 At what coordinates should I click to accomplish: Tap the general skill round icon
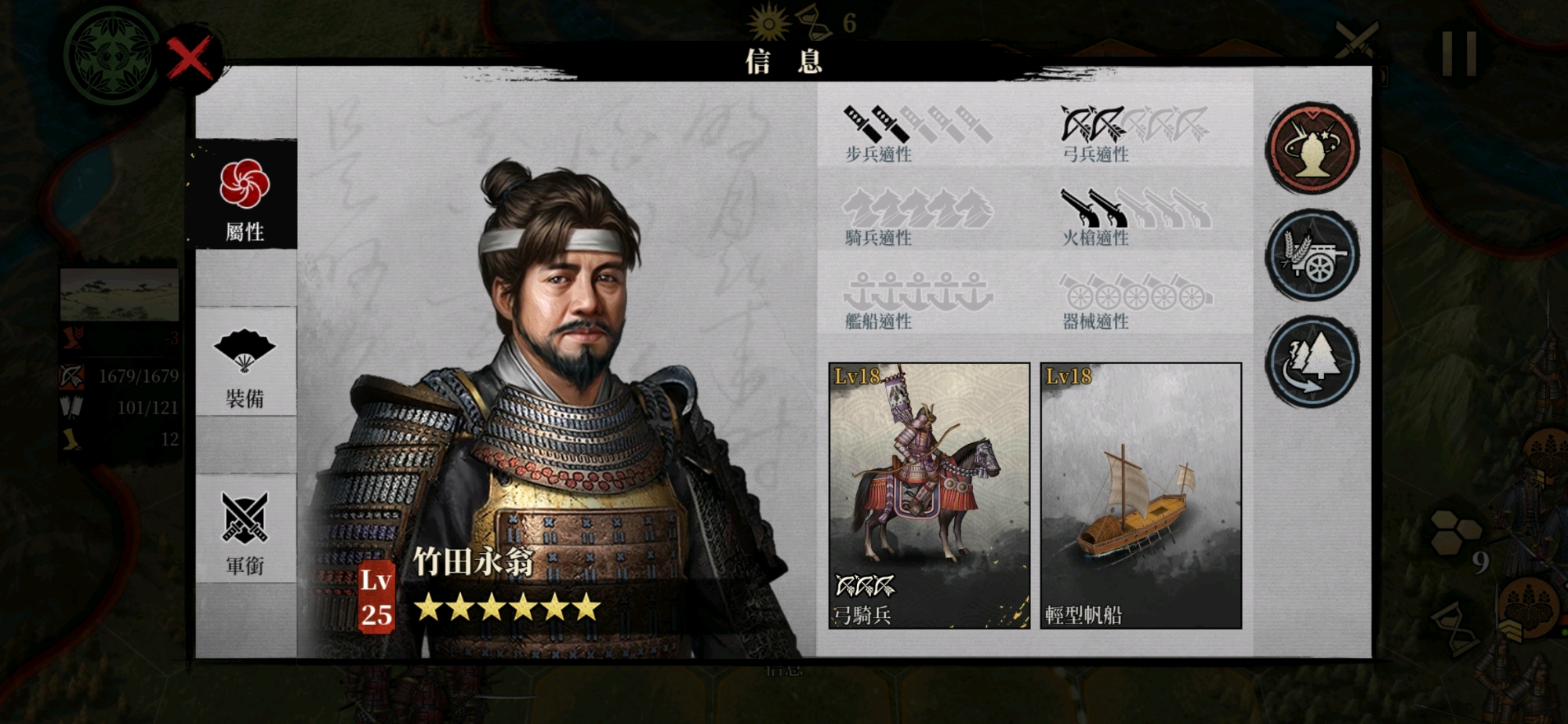1312,147
